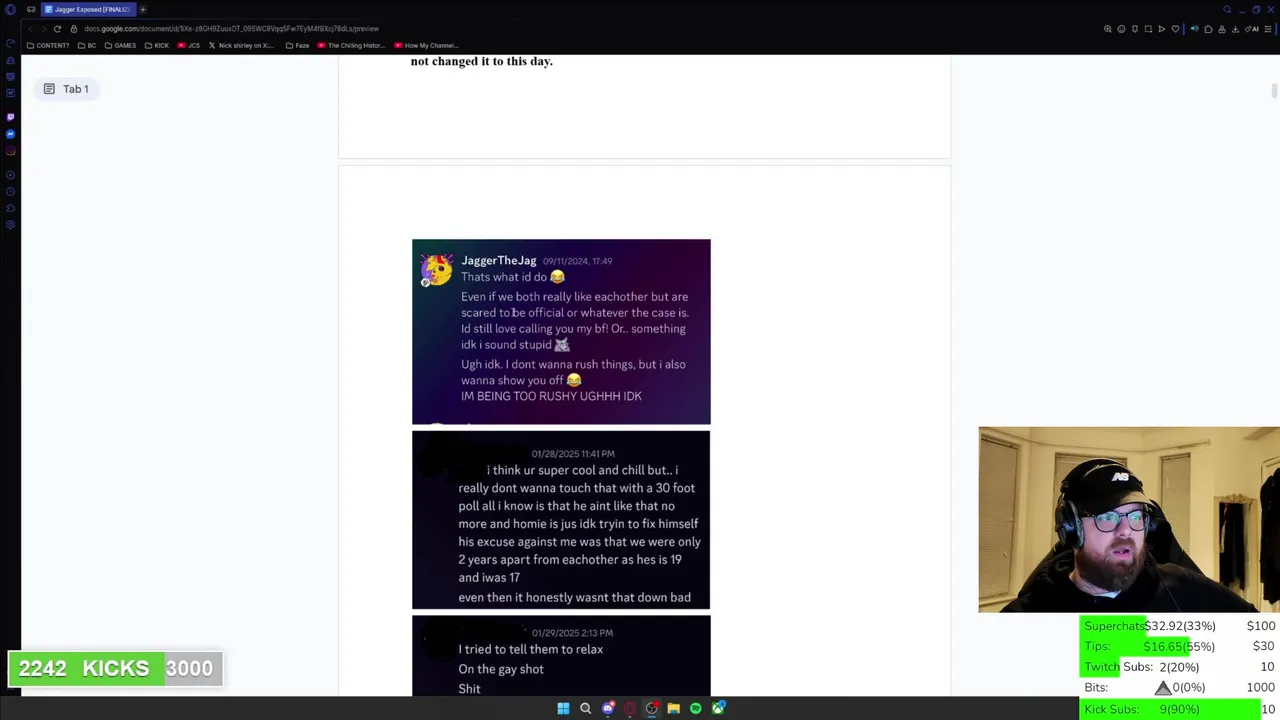Click the Tips $16.65 goal row

click(1180, 646)
